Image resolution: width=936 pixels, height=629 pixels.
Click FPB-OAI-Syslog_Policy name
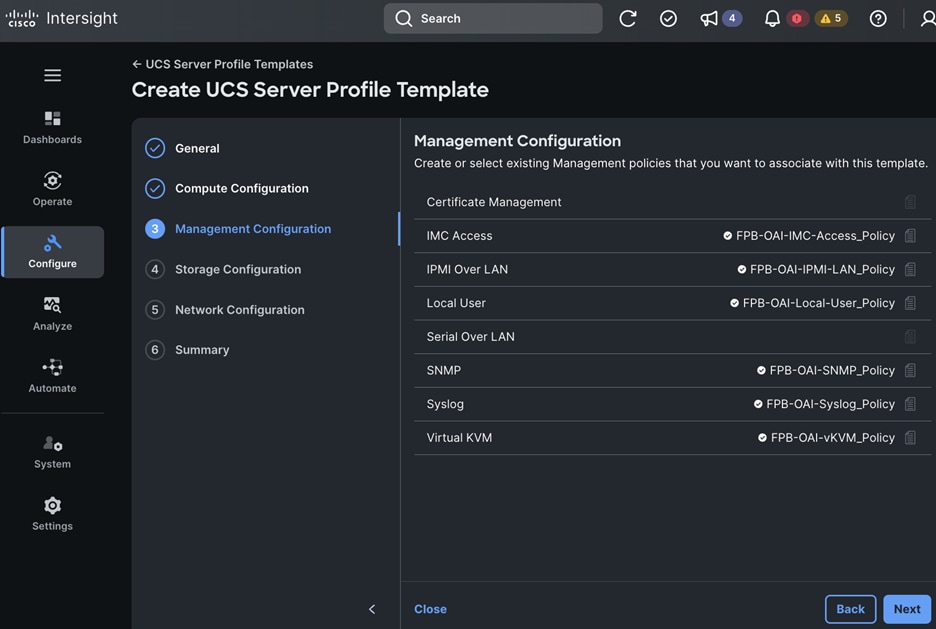tap(830, 404)
